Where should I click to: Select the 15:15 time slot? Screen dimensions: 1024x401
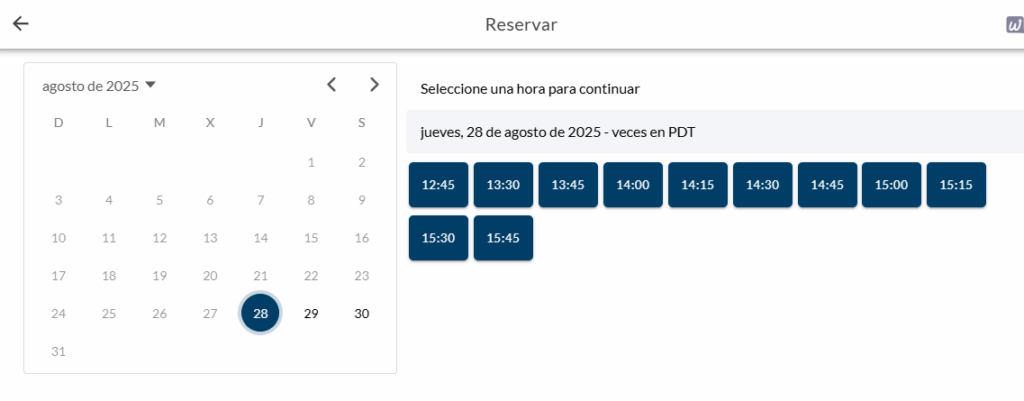956,185
